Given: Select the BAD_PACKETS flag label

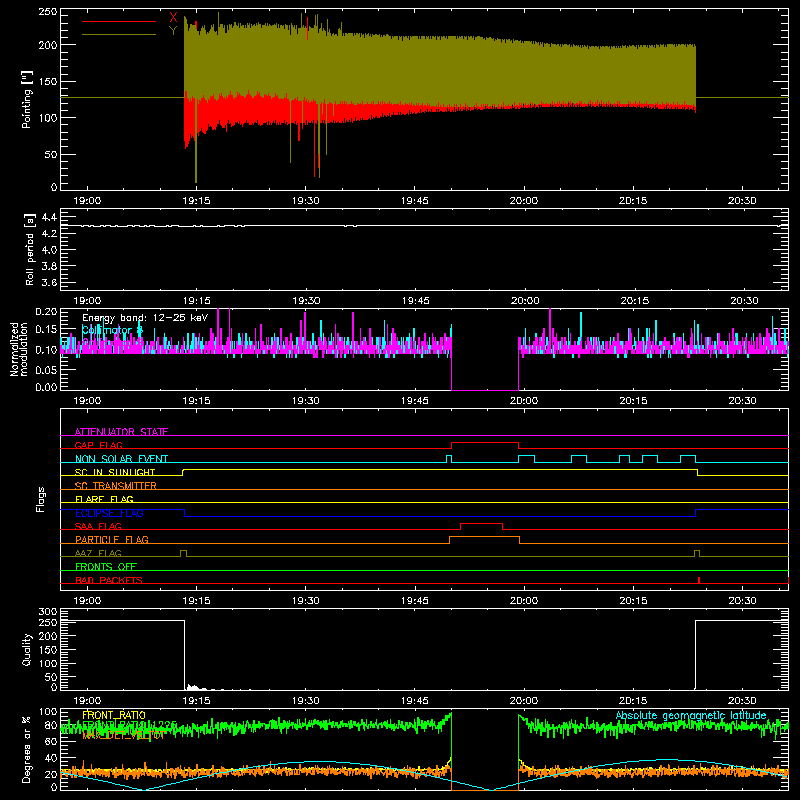Looking at the screenshot, I should [109, 580].
